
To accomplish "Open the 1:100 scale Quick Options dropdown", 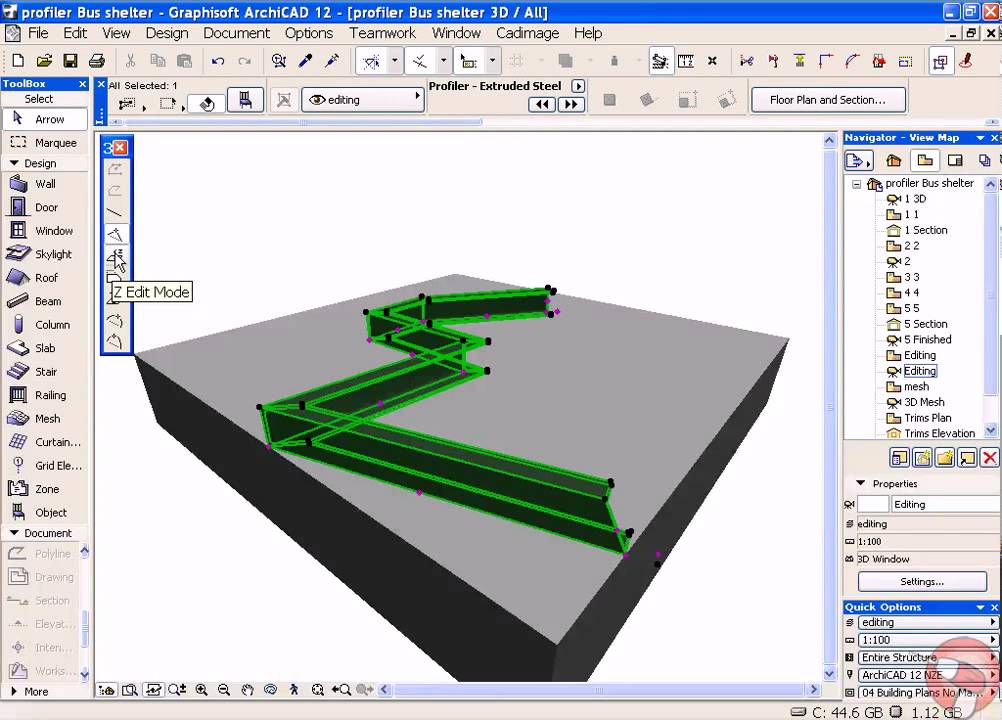I will 928,640.
